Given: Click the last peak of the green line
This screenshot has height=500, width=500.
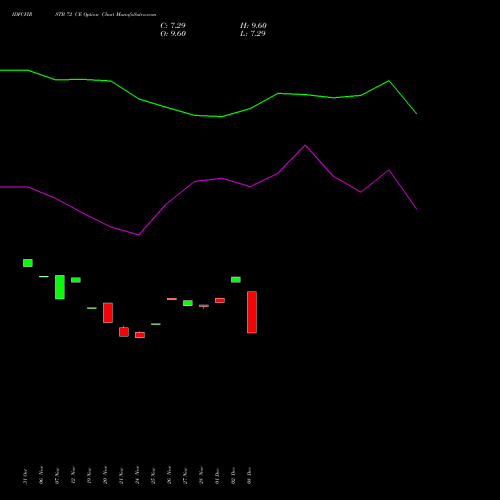Looking at the screenshot, I should tap(389, 81).
